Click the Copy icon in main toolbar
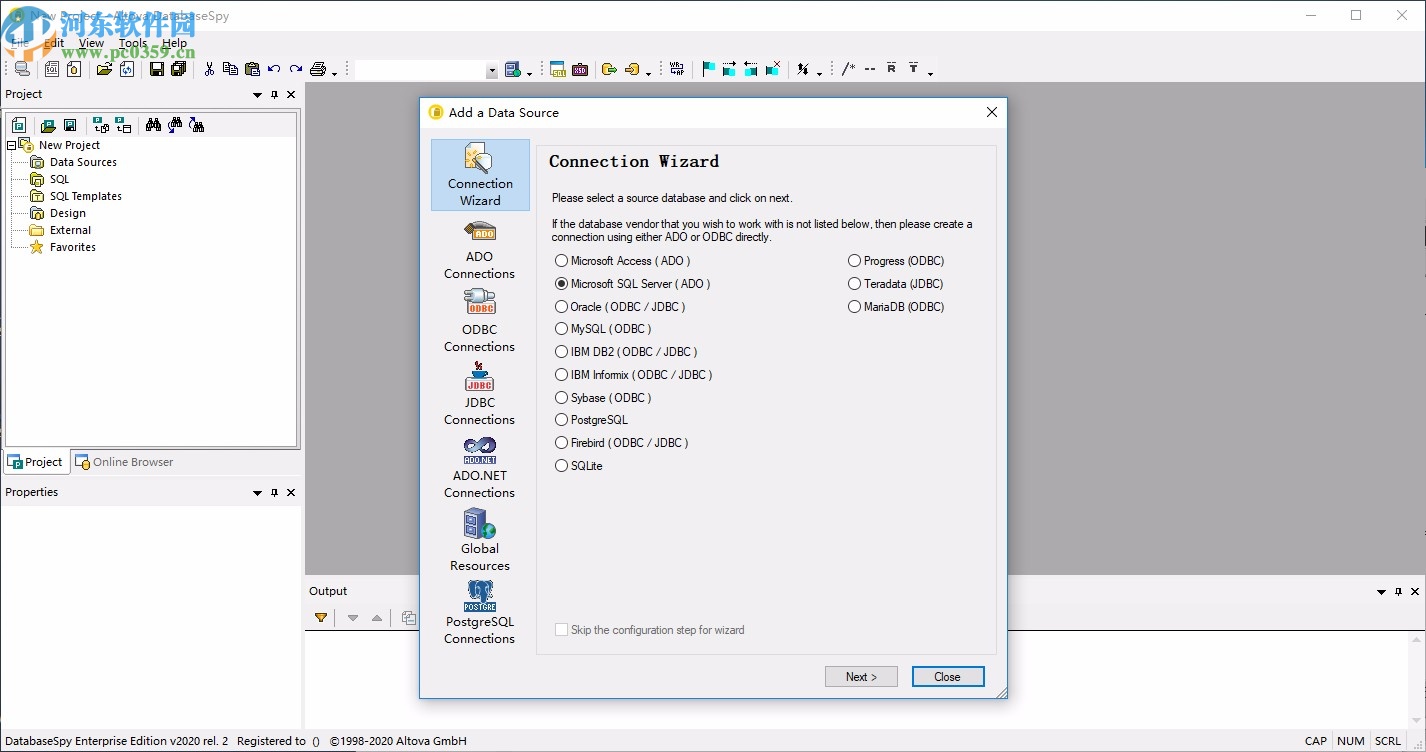 pyautogui.click(x=230, y=69)
